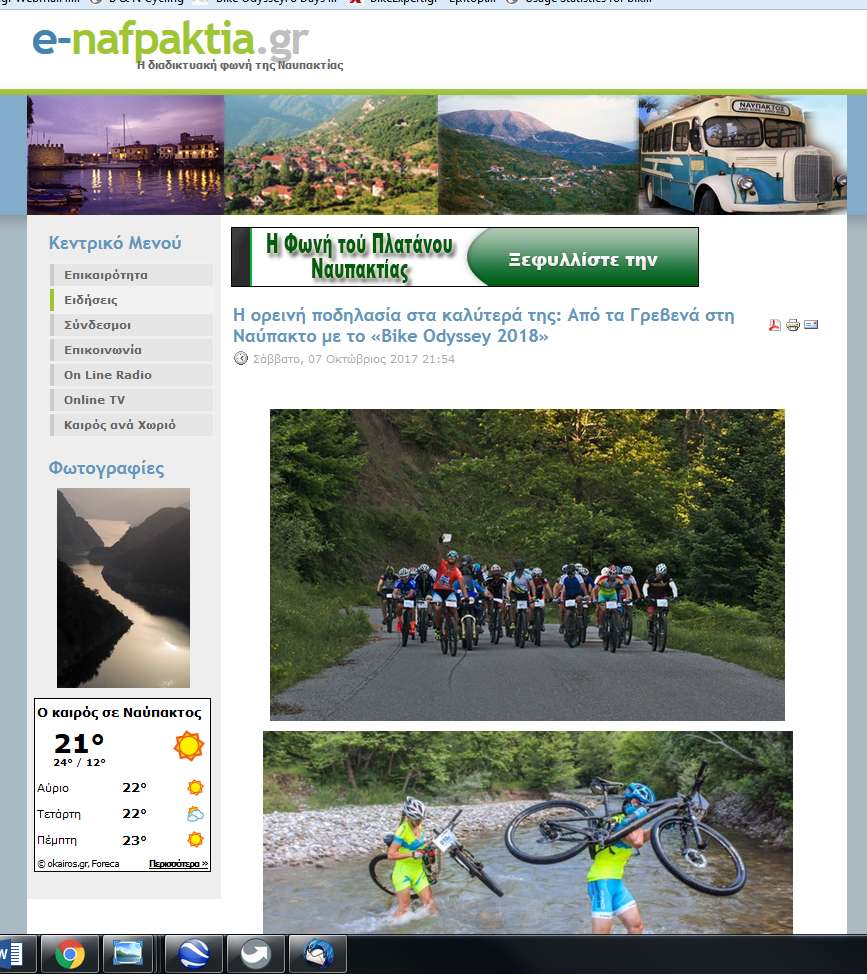Open the Bike Odyssey 2018 article headline
The height and width of the screenshot is (980, 867).
[483, 326]
